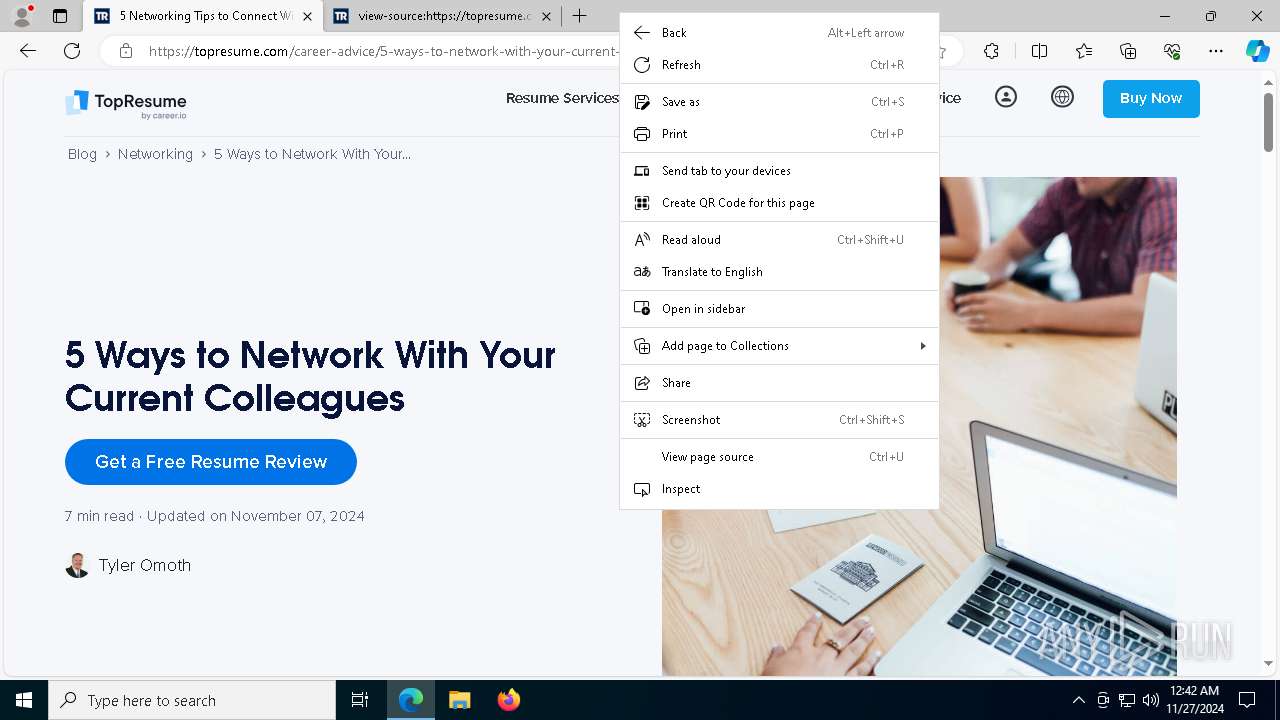Screen dimensions: 1280x720
Task: Open Tyler Omoth author link
Action: [x=145, y=565]
